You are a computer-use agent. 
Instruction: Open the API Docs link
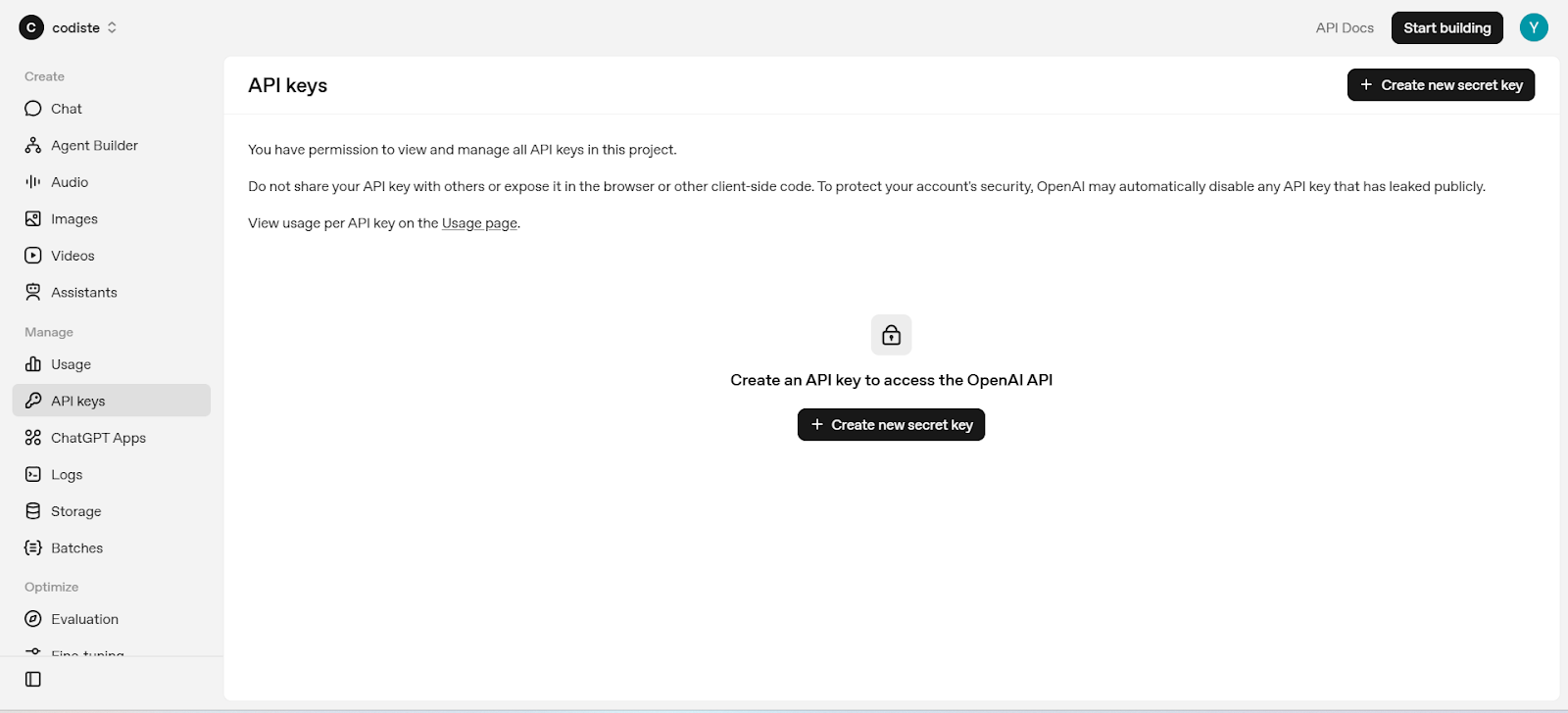coord(1345,27)
